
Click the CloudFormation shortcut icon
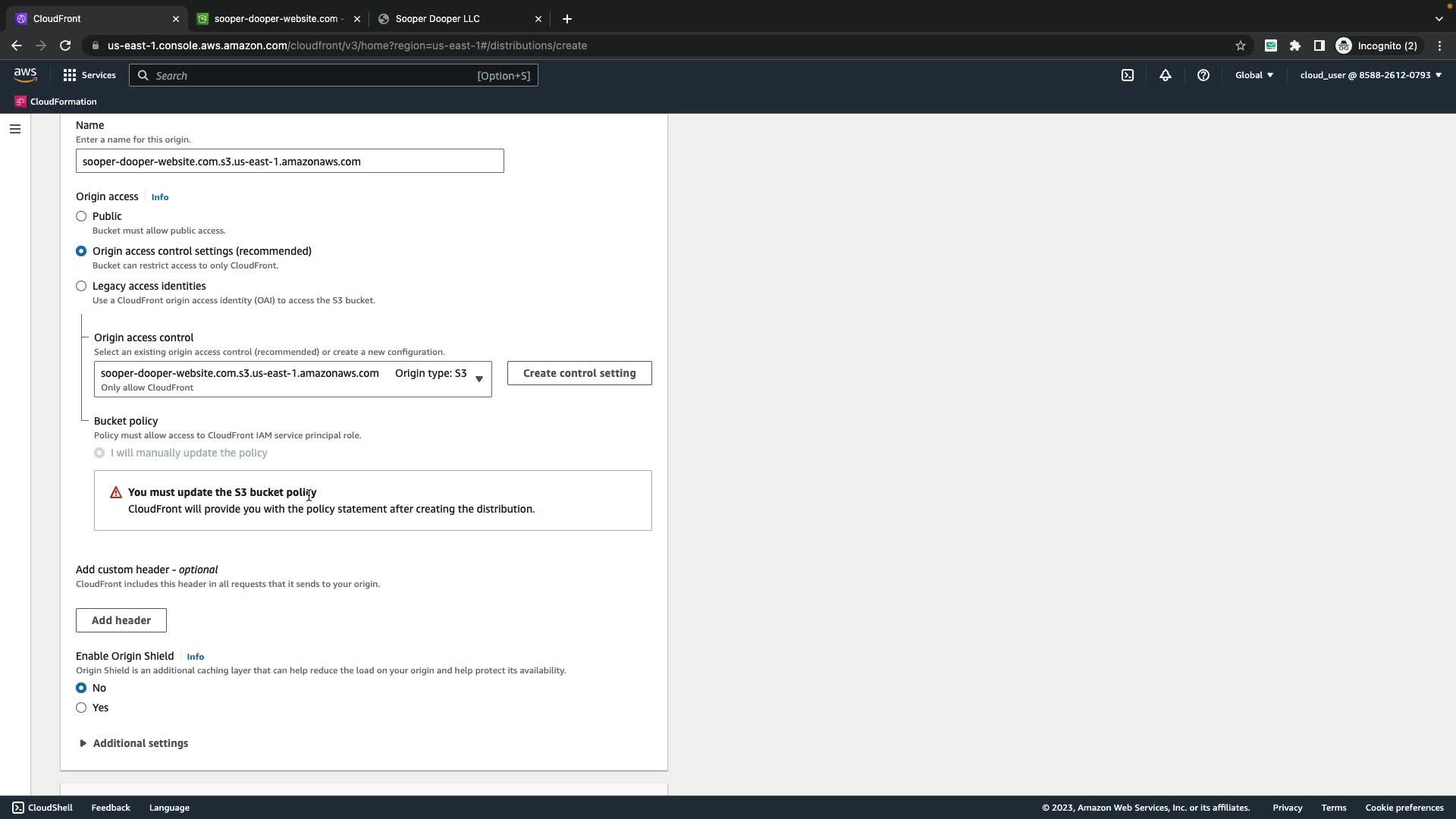point(20,102)
